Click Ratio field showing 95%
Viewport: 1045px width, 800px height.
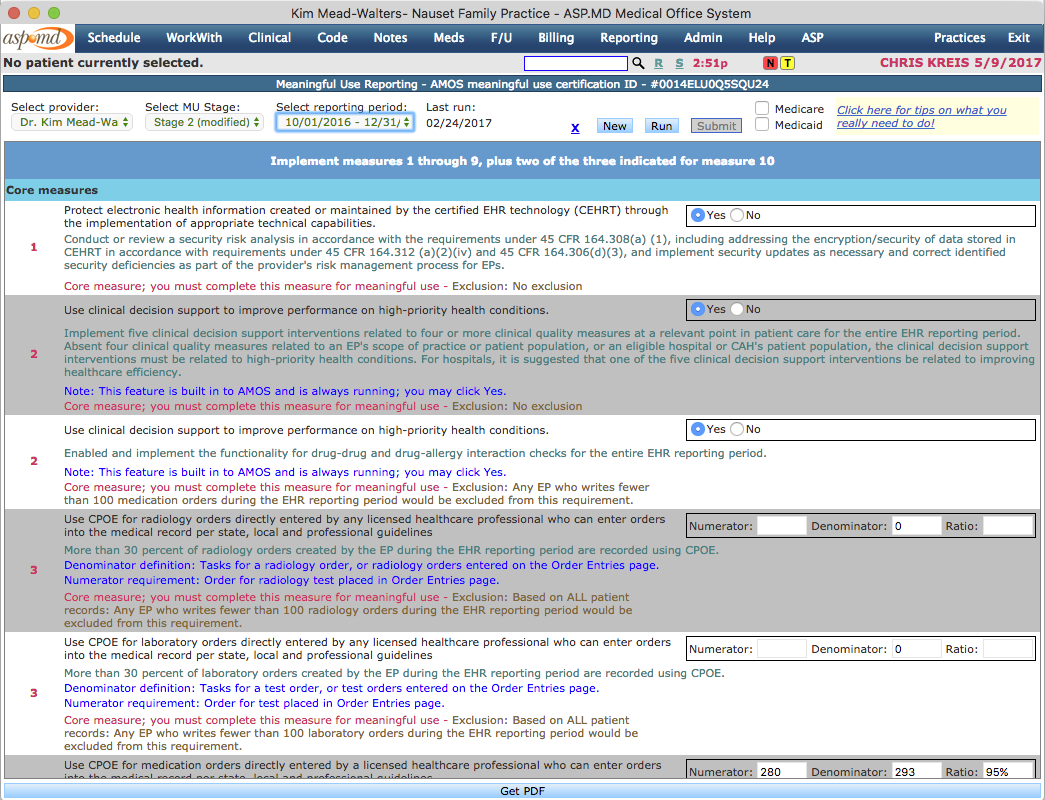point(1008,771)
